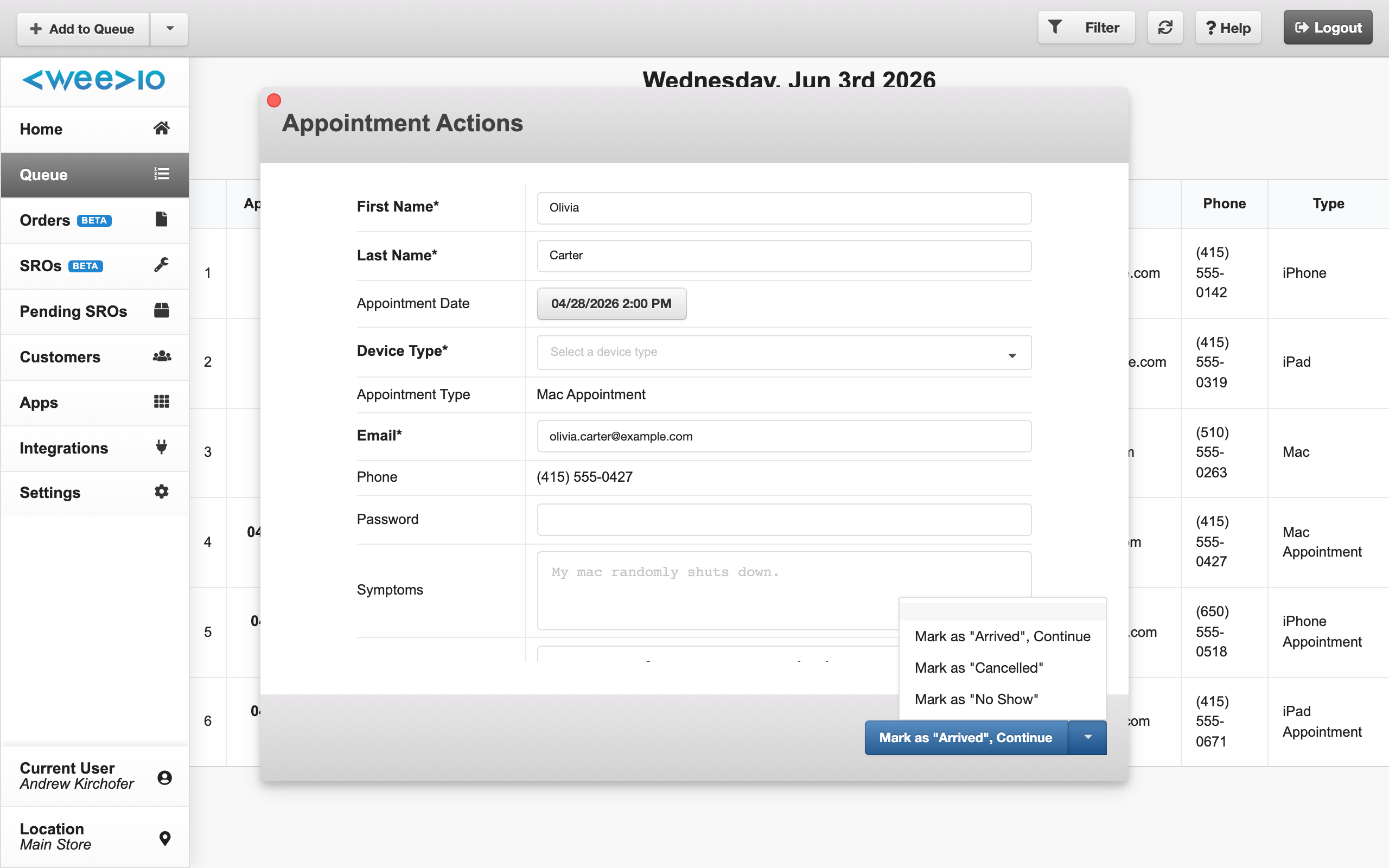Open the Apps sidebar entry

point(95,403)
